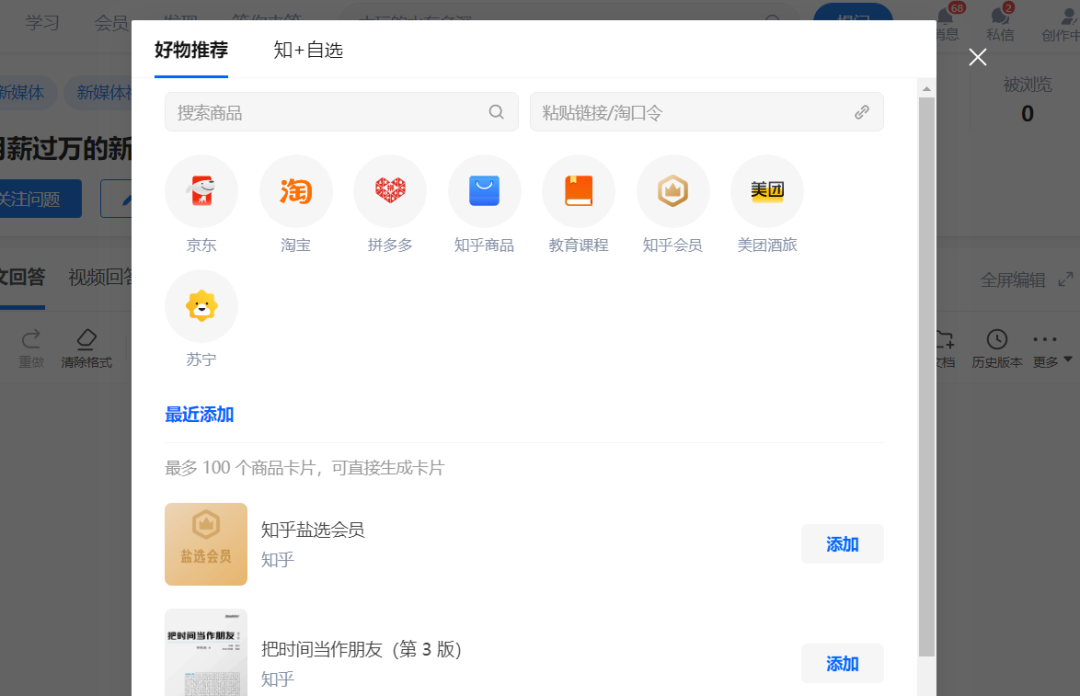The image size is (1080, 696).
Task: Close the product recommendation dialog
Action: click(x=977, y=57)
